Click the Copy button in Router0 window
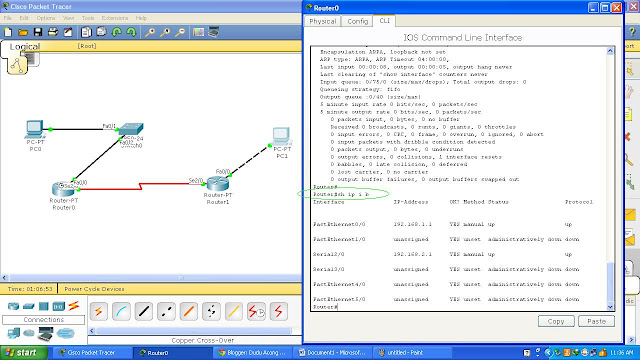 tap(556, 321)
